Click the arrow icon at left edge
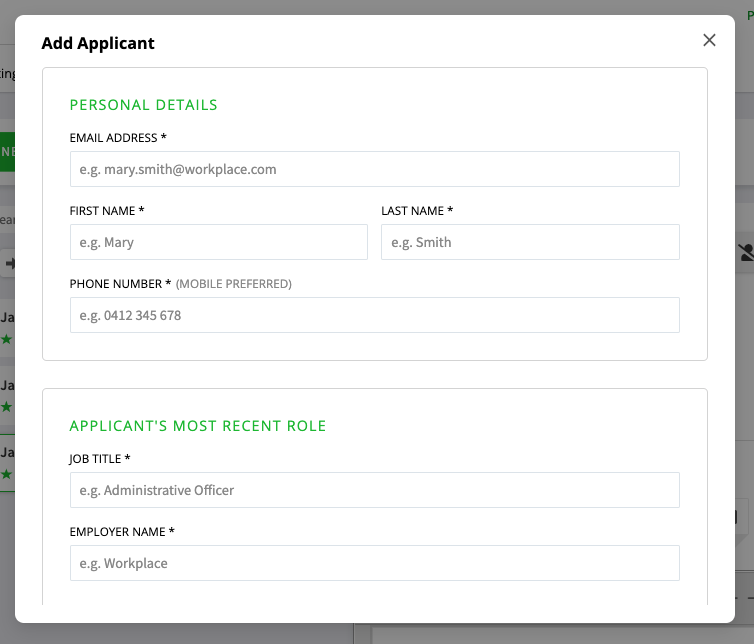The width and height of the screenshot is (754, 644). 9,262
